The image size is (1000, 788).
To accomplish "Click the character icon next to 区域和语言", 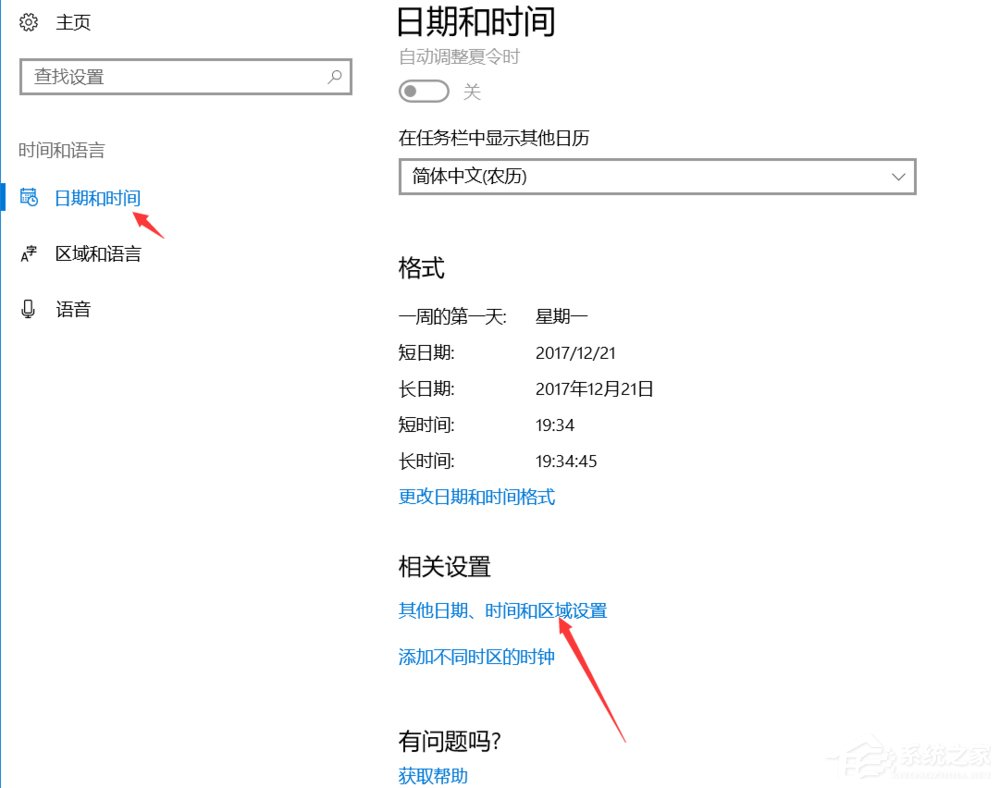I will tap(27, 253).
